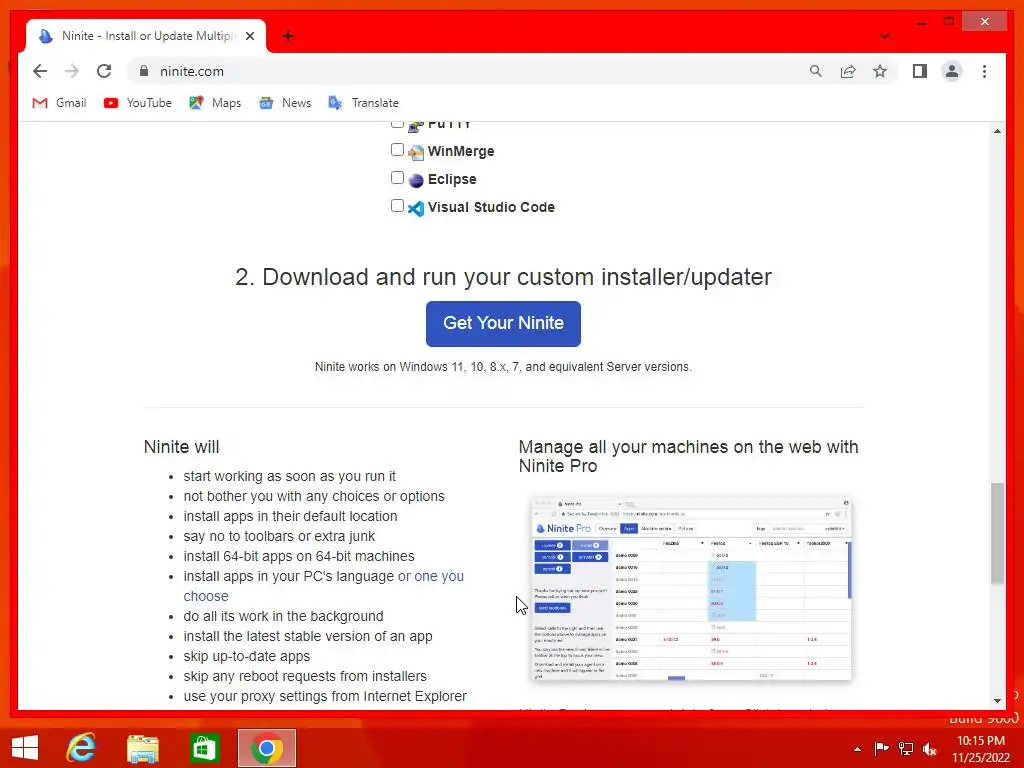This screenshot has width=1024, height=768.
Task: Click the network tray icon
Action: [906, 749]
